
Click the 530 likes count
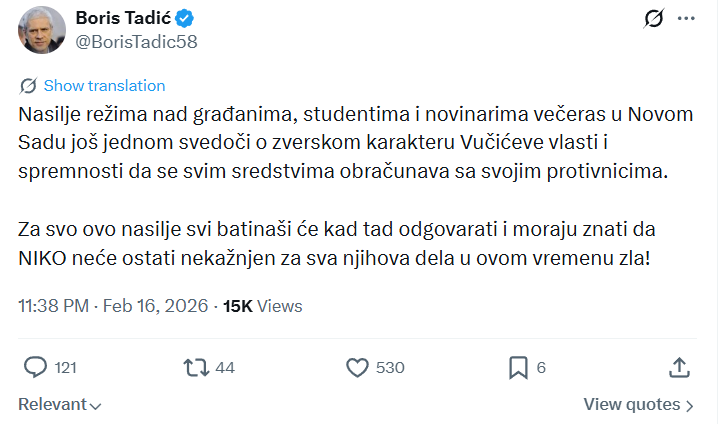point(389,368)
